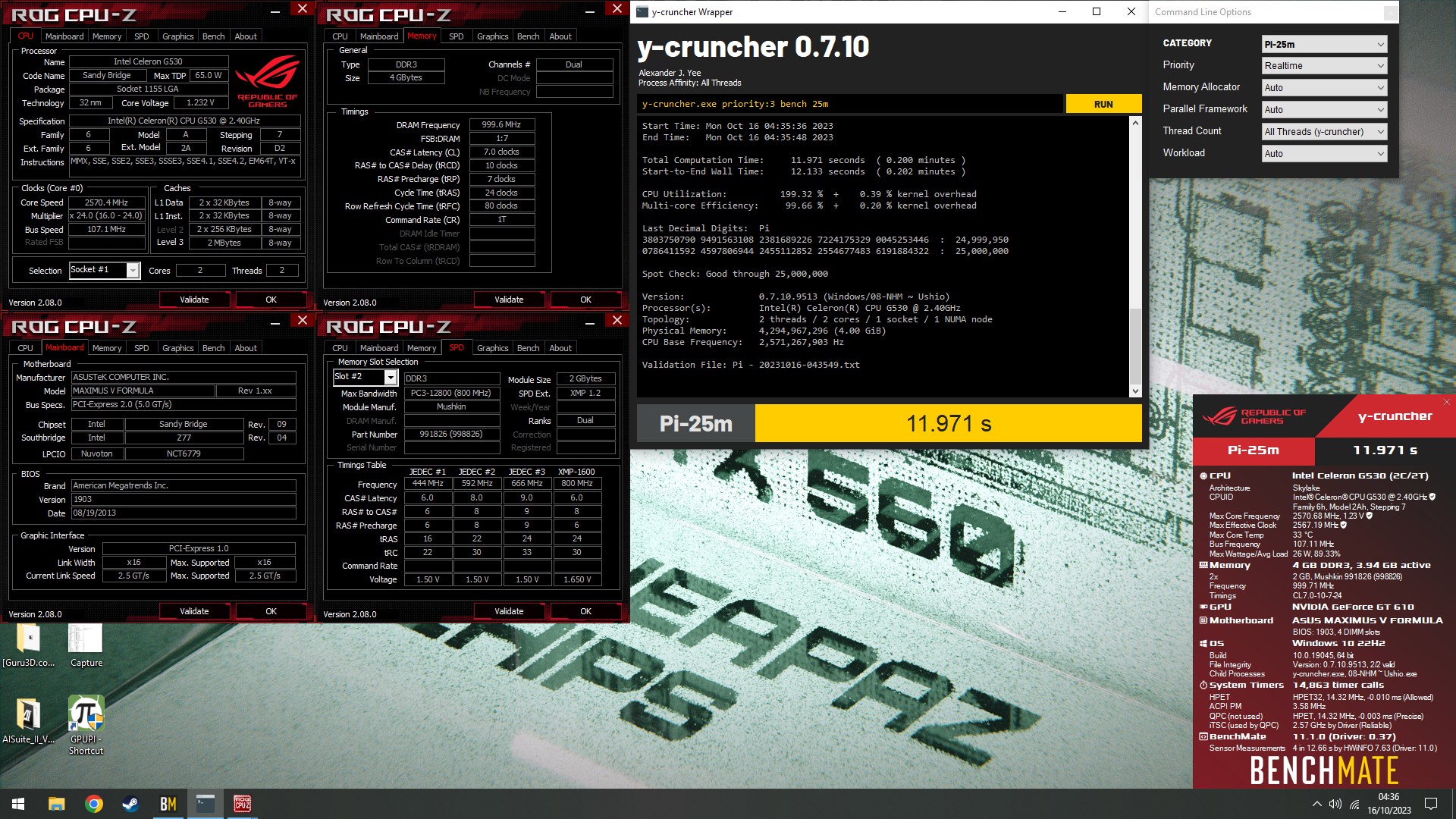1456x819 pixels.
Task: Click Validate in the Mainboard-tab CPU-Z window
Action: (194, 611)
